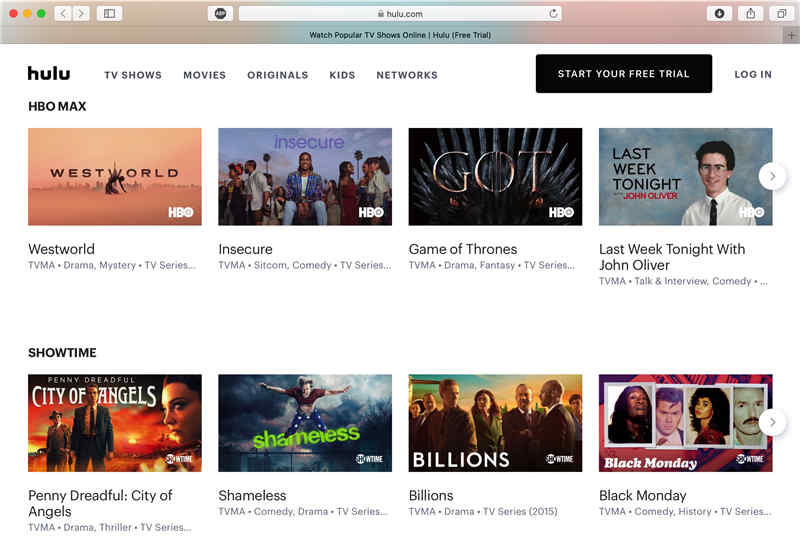This screenshot has width=800, height=546.
Task: Click the Safari back arrow button
Action: (62, 13)
